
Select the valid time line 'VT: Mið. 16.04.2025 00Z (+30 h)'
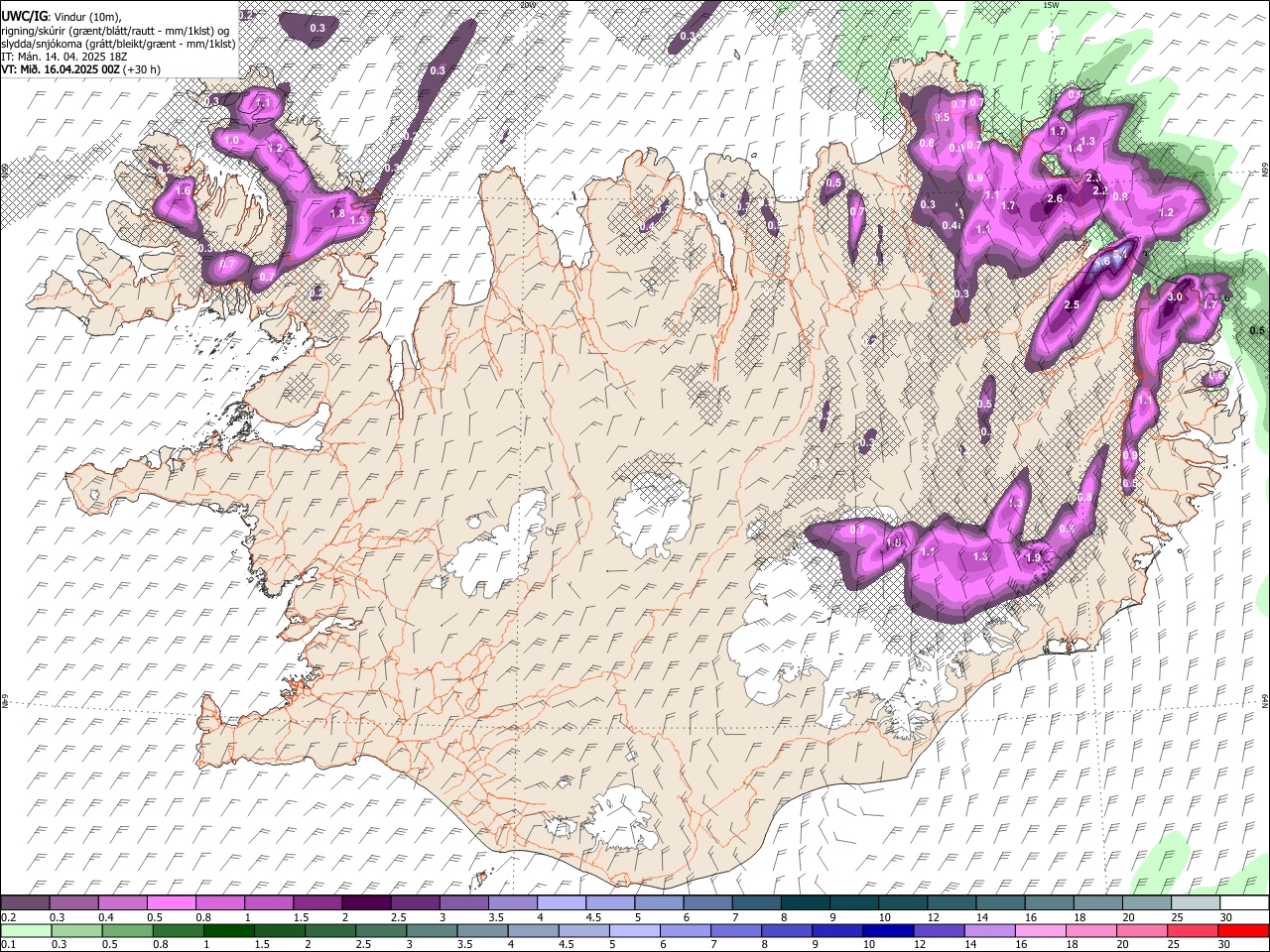[x=80, y=69]
